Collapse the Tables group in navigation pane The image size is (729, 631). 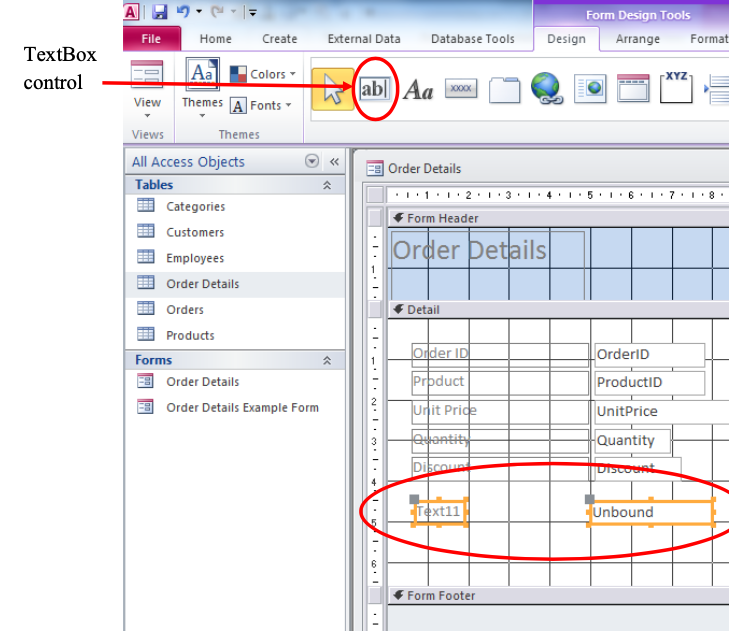pos(326,185)
